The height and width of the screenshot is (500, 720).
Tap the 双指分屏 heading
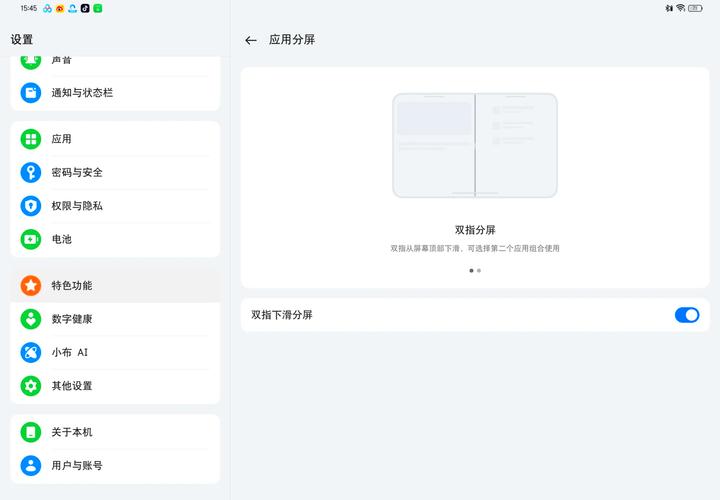tap(475, 230)
